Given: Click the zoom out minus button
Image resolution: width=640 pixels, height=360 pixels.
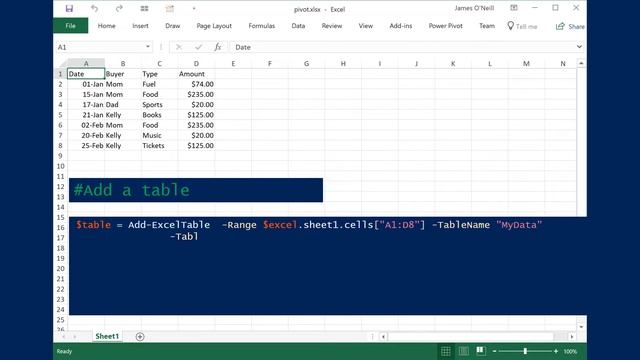Looking at the screenshot, I should (x=494, y=351).
